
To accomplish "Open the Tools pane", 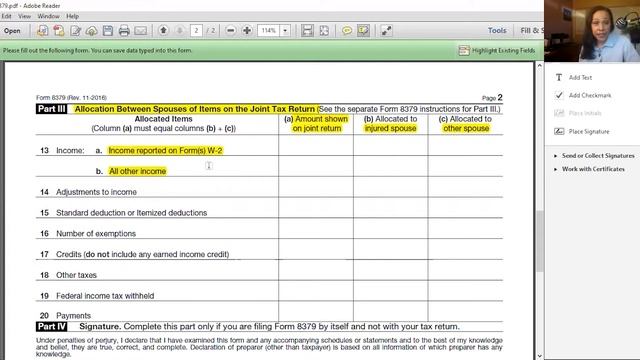I will point(497,31).
